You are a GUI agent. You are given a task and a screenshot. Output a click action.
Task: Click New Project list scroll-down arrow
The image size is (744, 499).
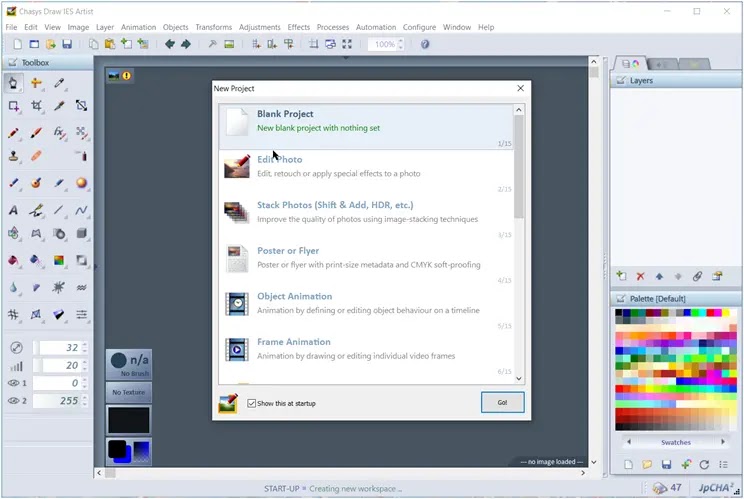(x=519, y=378)
